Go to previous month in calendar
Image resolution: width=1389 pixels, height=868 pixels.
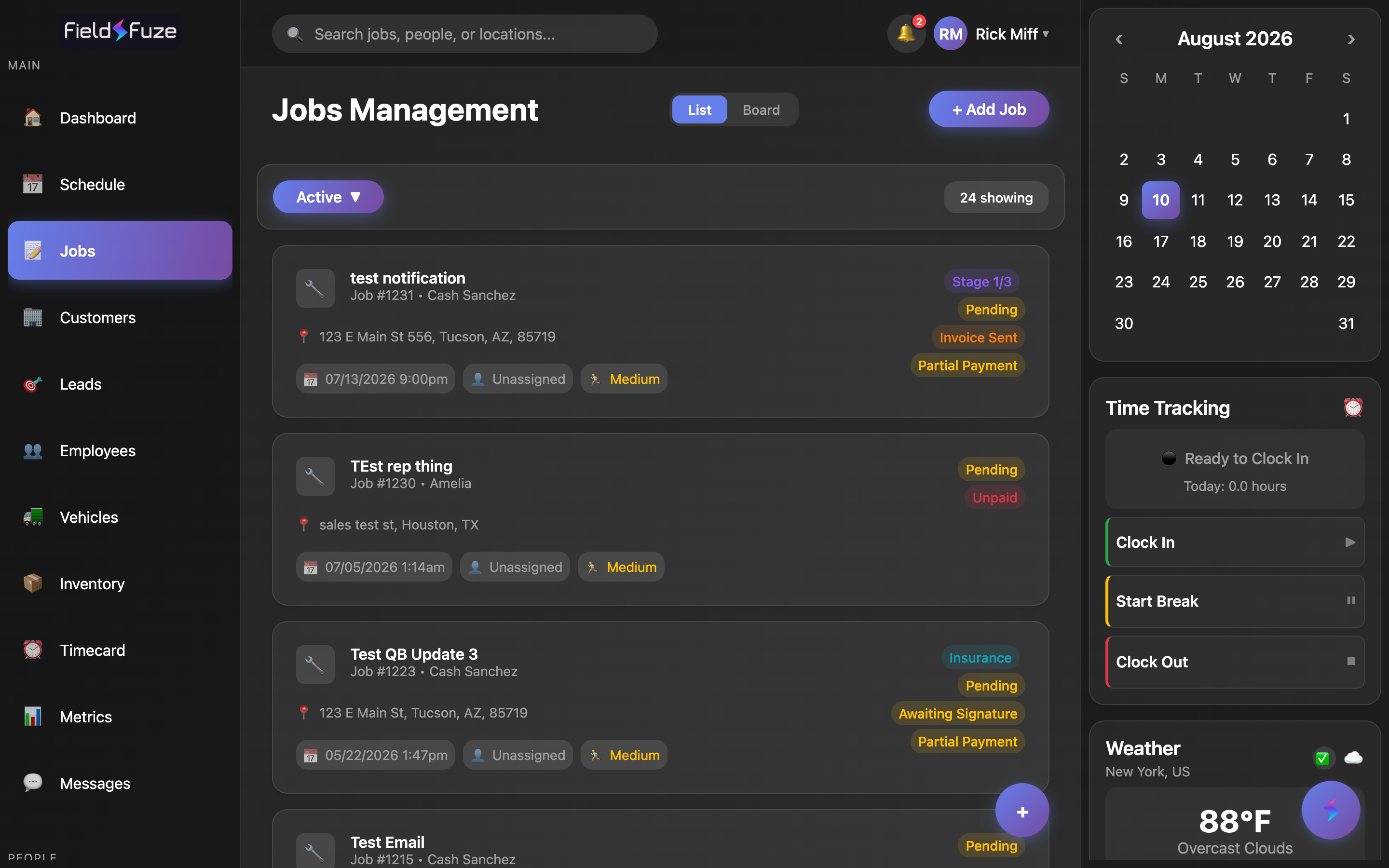1118,39
